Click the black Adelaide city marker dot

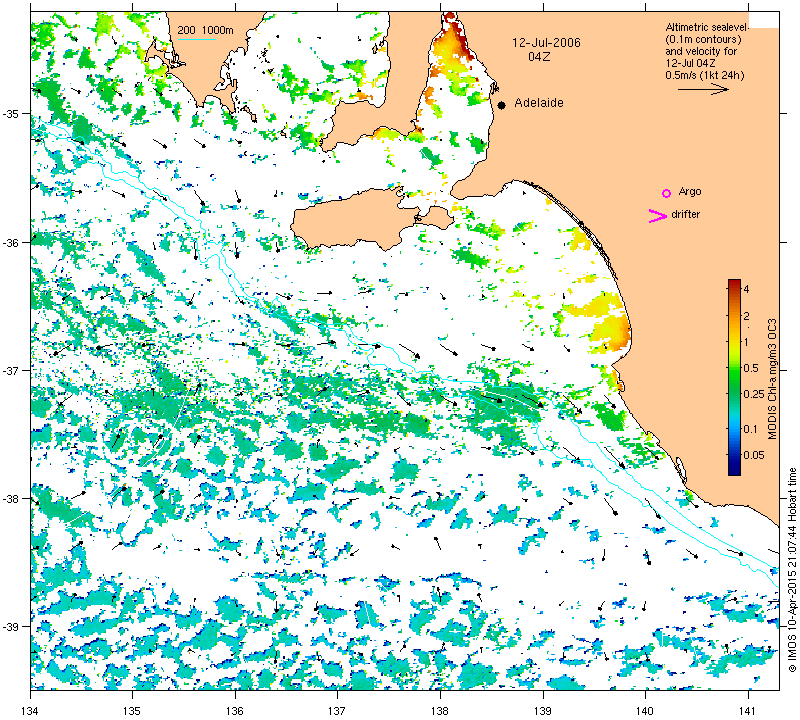tap(502, 105)
